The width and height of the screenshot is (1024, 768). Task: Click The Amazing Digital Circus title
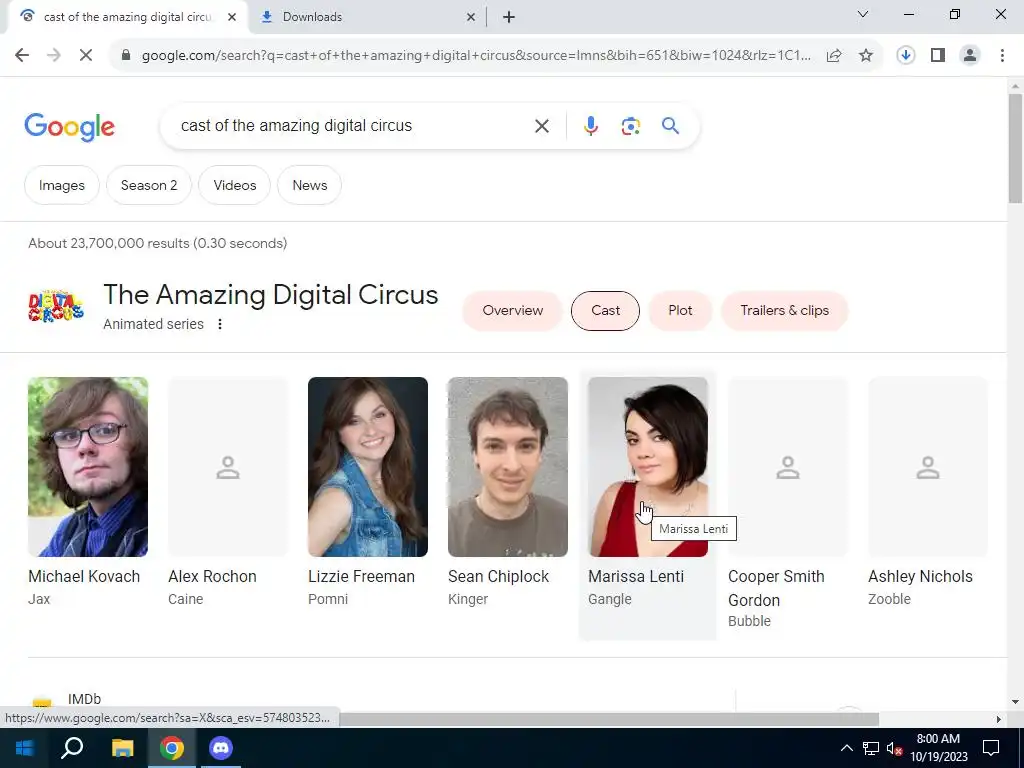[x=270, y=295]
